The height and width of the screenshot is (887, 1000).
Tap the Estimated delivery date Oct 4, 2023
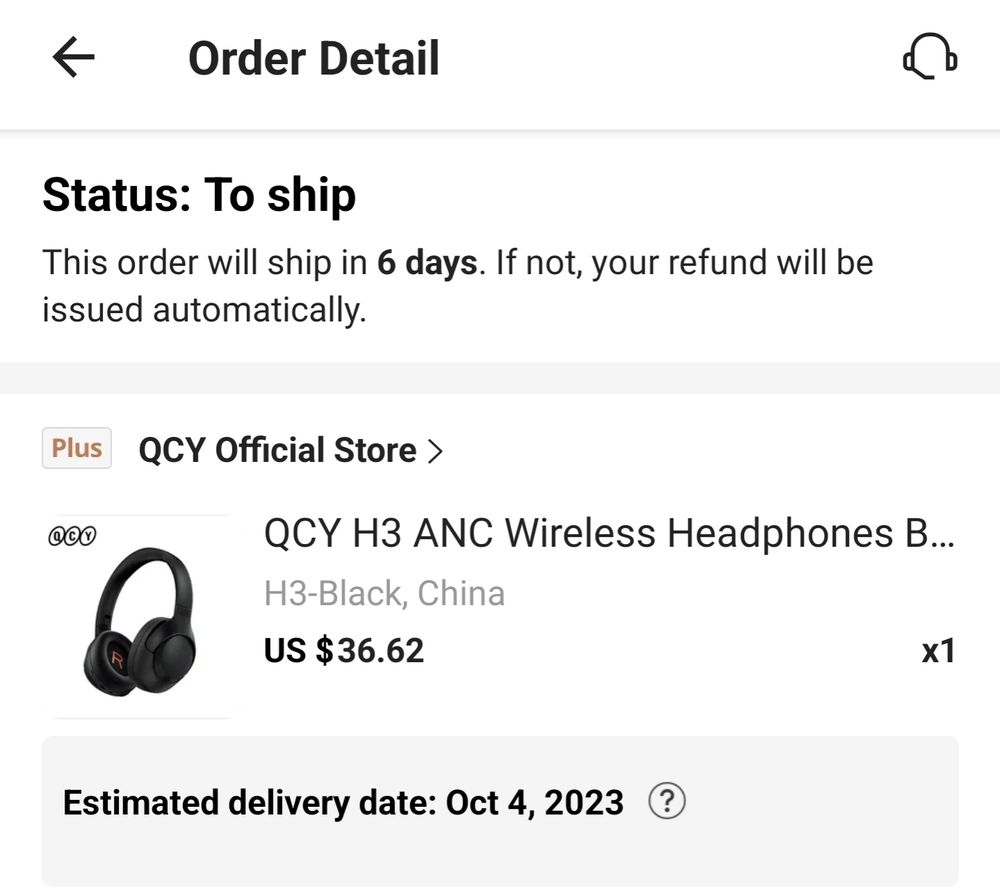pyautogui.click(x=343, y=802)
